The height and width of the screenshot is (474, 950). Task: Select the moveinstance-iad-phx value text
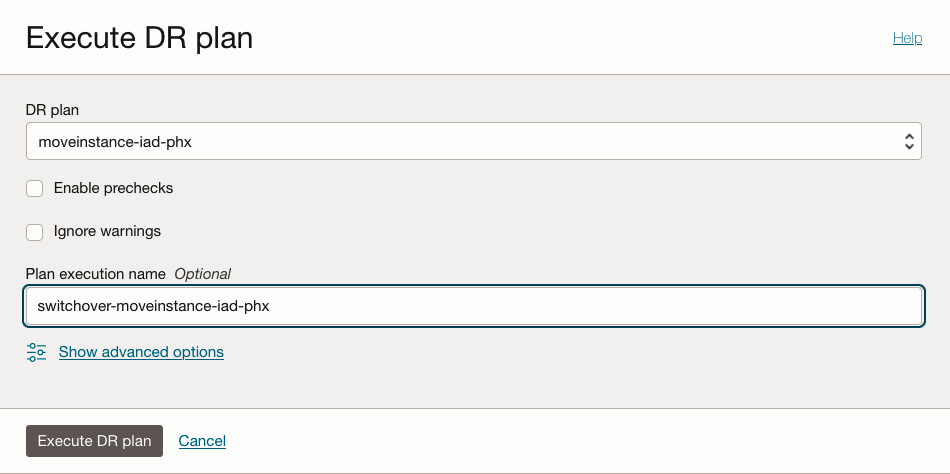(115, 142)
